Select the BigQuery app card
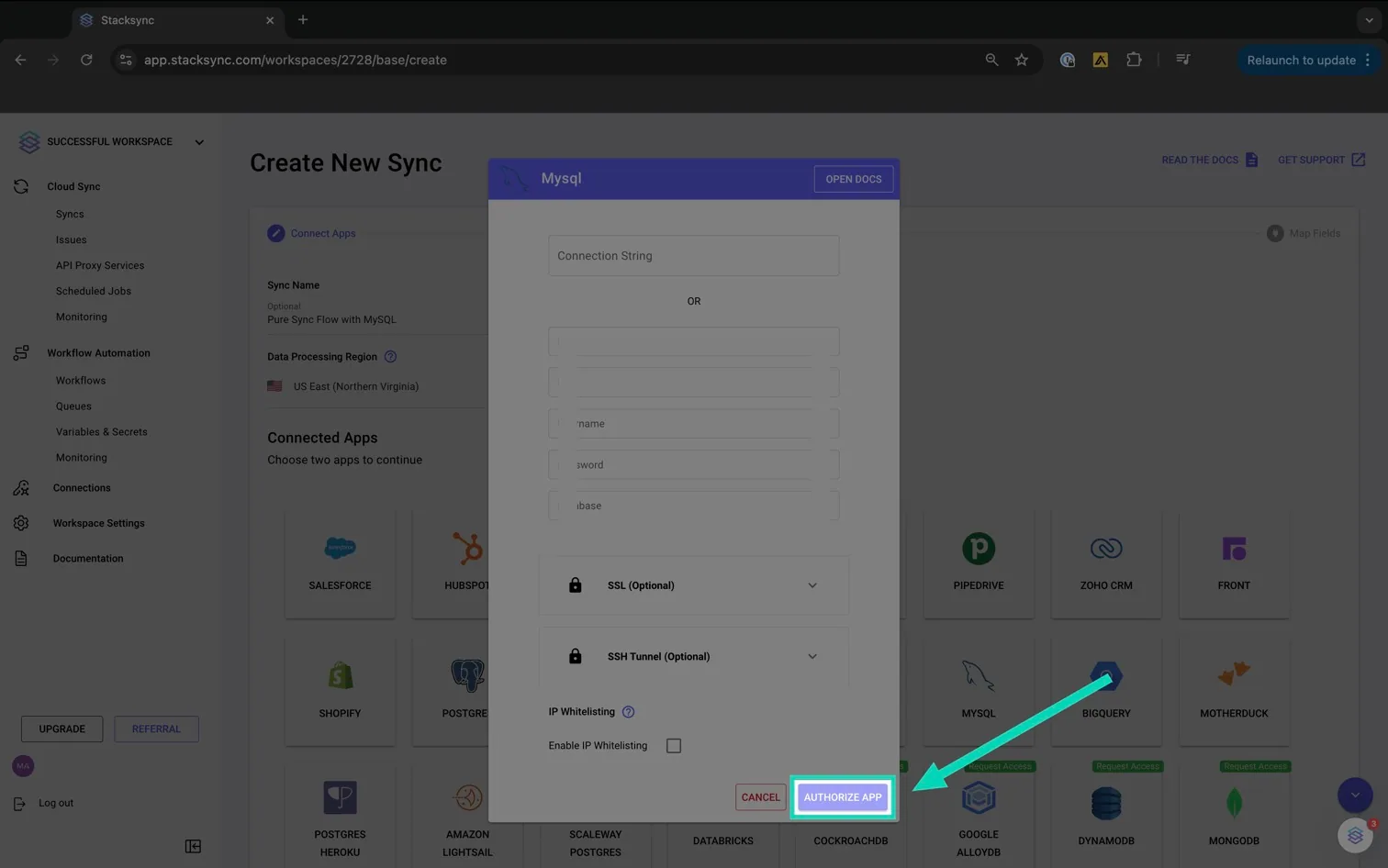1388x868 pixels. pyautogui.click(x=1106, y=691)
